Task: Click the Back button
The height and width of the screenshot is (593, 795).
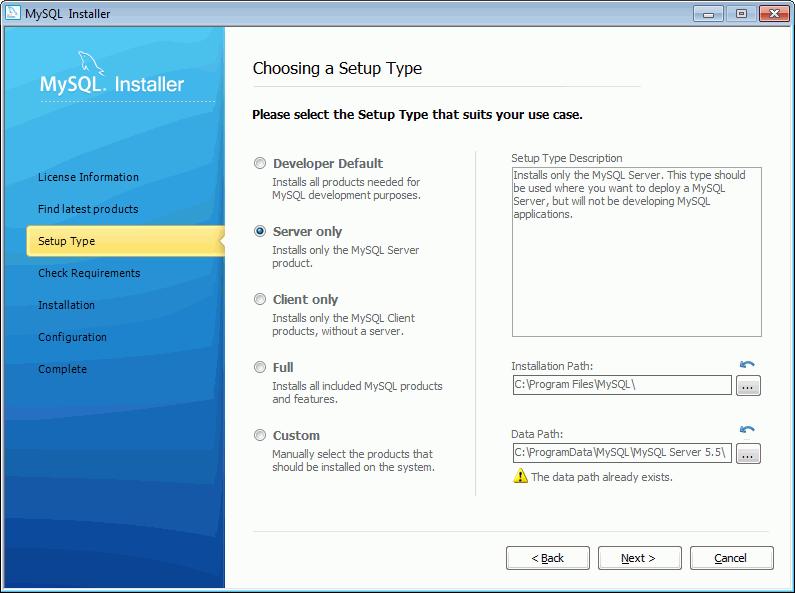Action: point(548,558)
